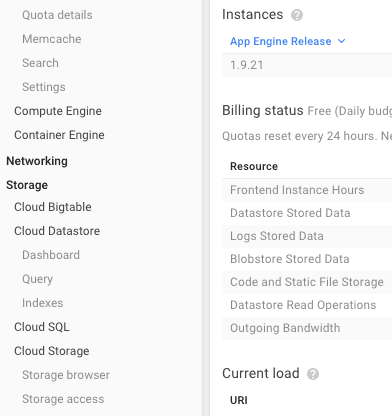Open Cloud Datastore Indexes page
This screenshot has width=392, height=416.
pos(43,303)
